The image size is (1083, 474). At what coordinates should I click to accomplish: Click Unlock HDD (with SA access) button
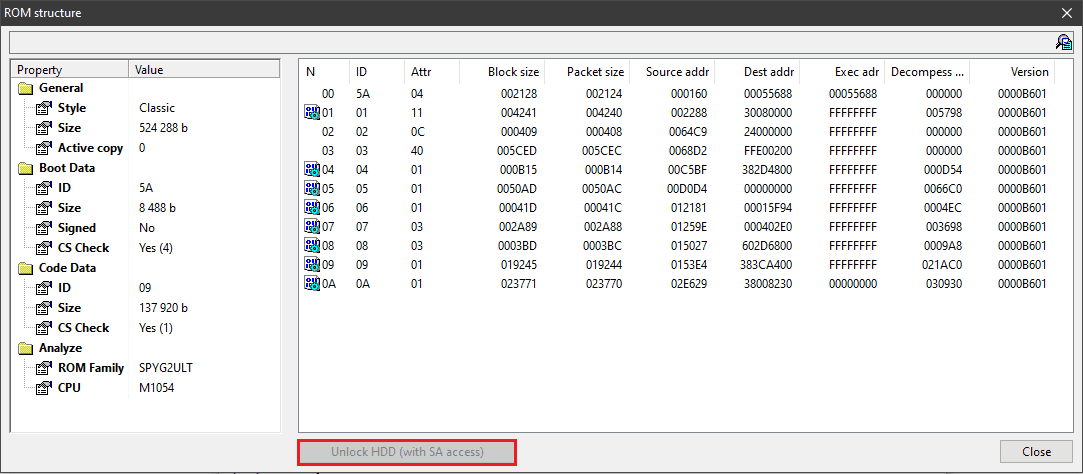pos(407,452)
